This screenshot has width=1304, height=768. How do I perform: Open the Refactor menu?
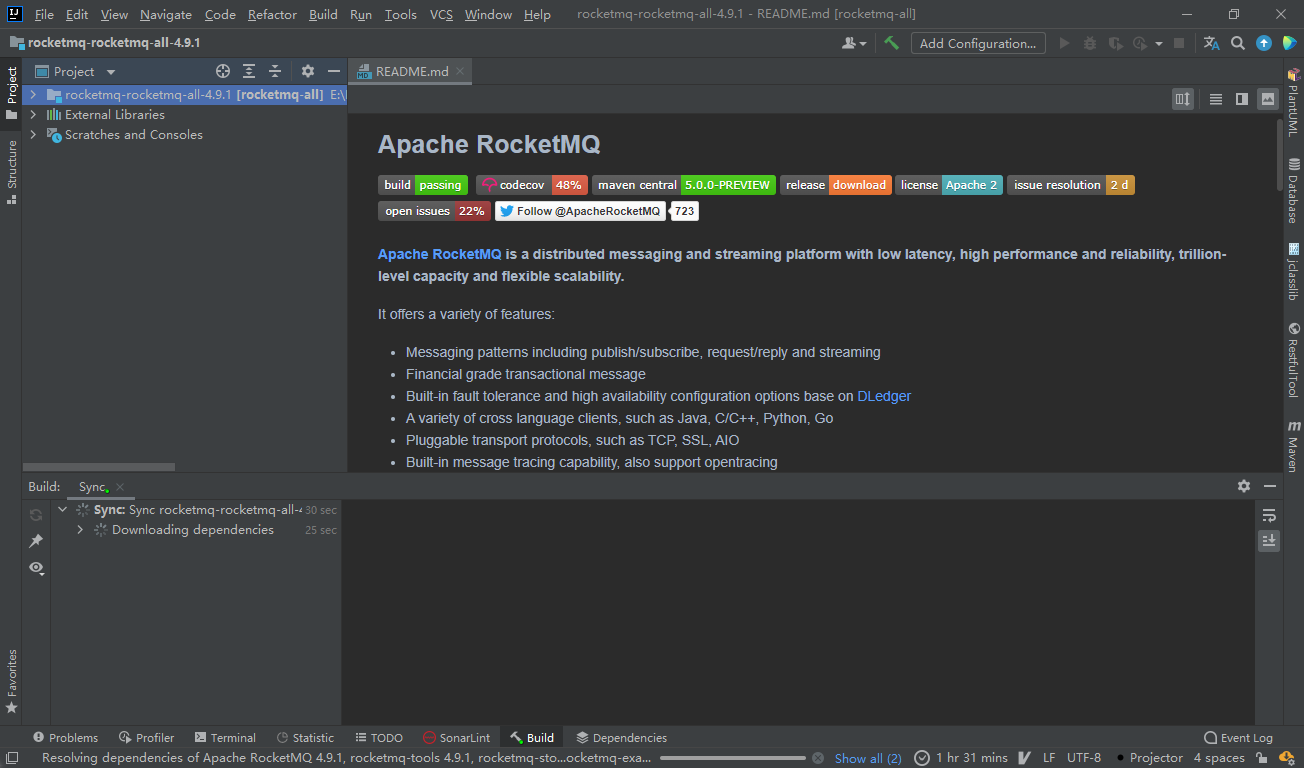point(272,14)
